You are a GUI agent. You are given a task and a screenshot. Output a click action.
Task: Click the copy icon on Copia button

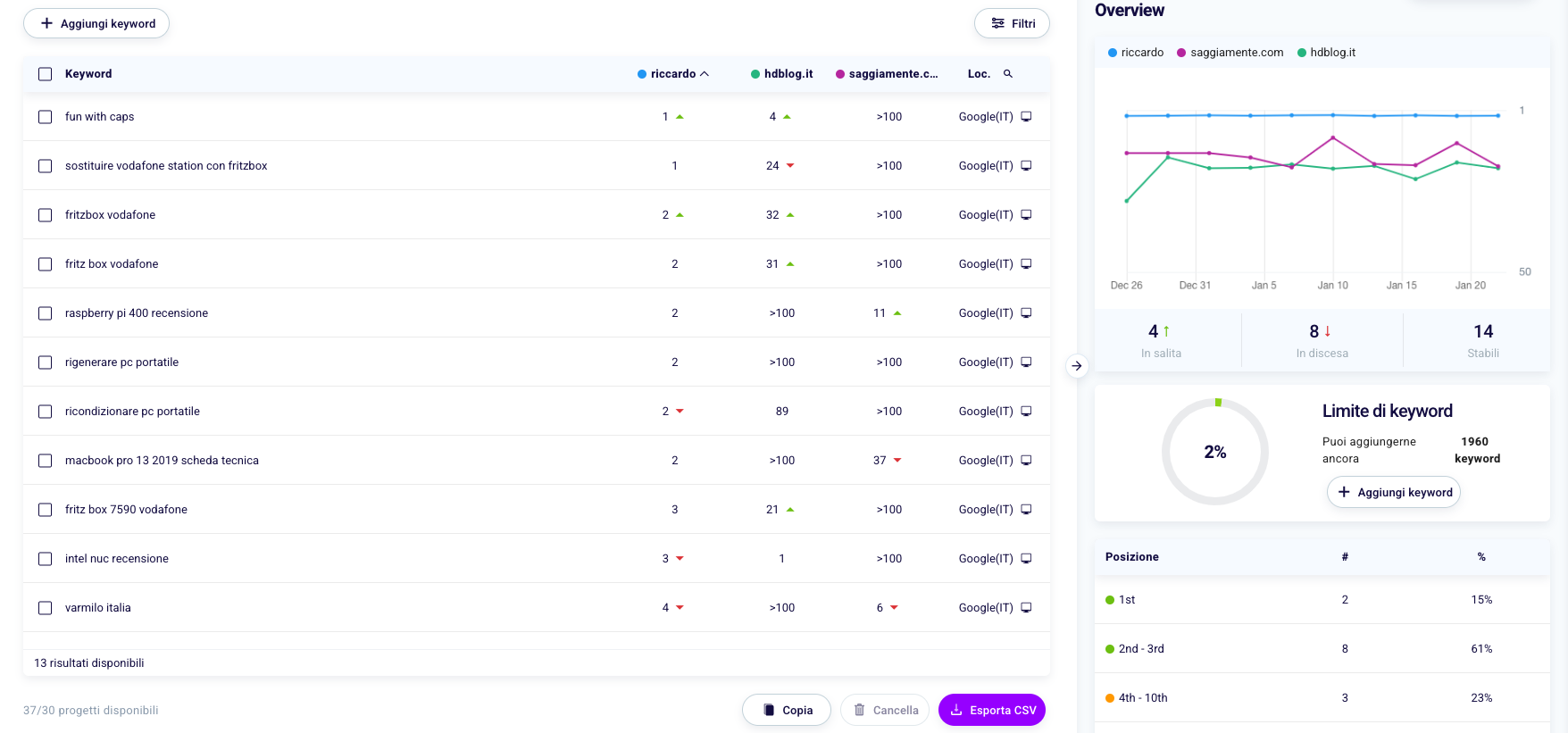coord(769,711)
